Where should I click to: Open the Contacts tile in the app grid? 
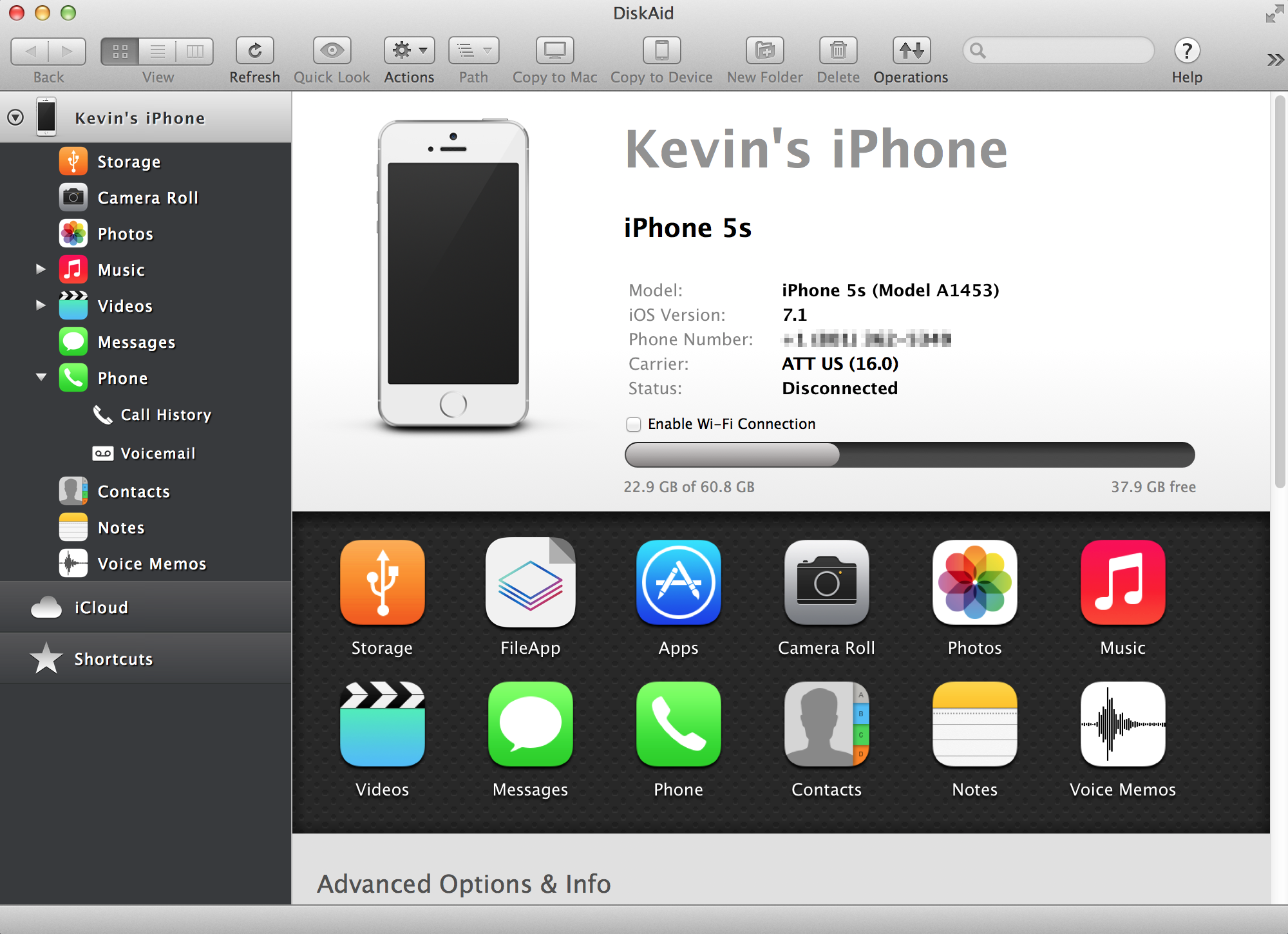pos(826,724)
